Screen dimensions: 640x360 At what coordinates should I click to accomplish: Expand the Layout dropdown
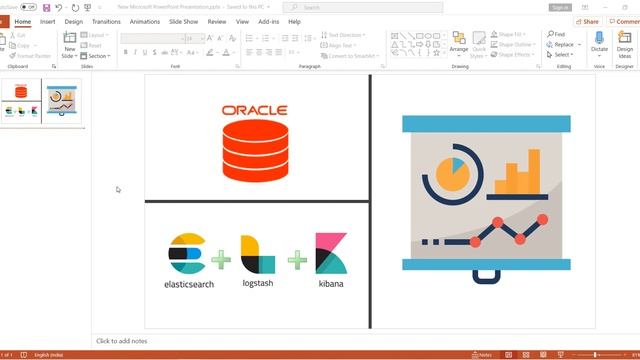95,35
